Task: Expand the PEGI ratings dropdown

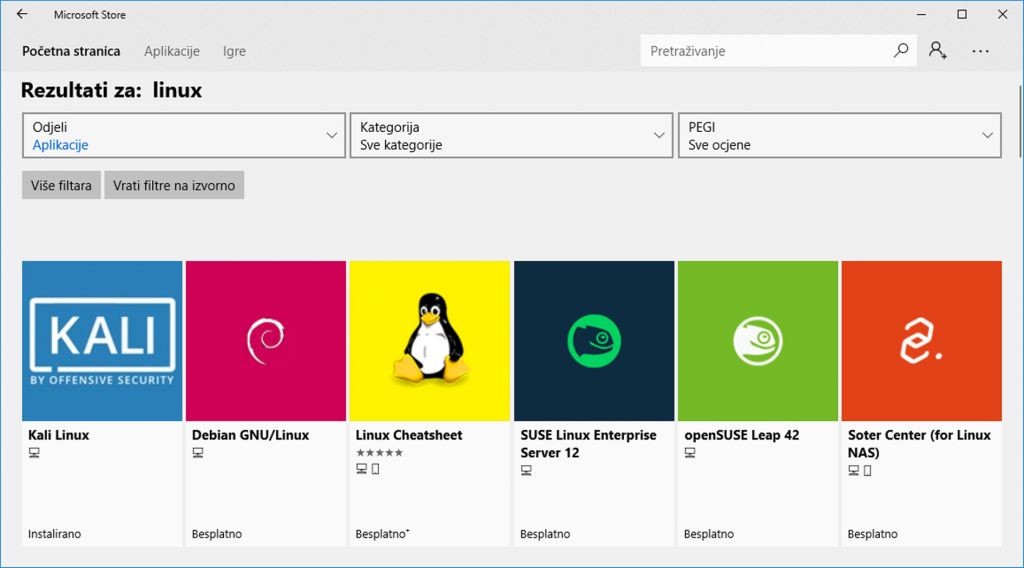Action: click(840, 135)
